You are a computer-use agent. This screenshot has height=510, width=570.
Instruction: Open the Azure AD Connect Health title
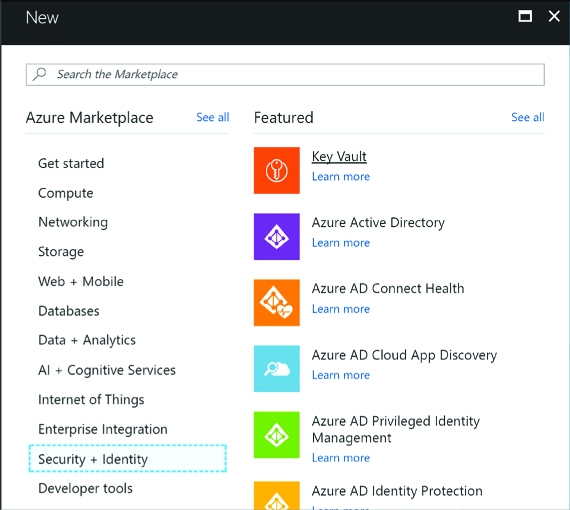[x=388, y=289]
